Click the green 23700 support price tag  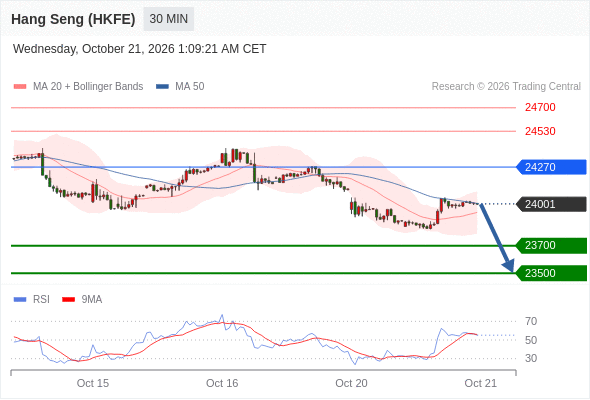[551, 245]
